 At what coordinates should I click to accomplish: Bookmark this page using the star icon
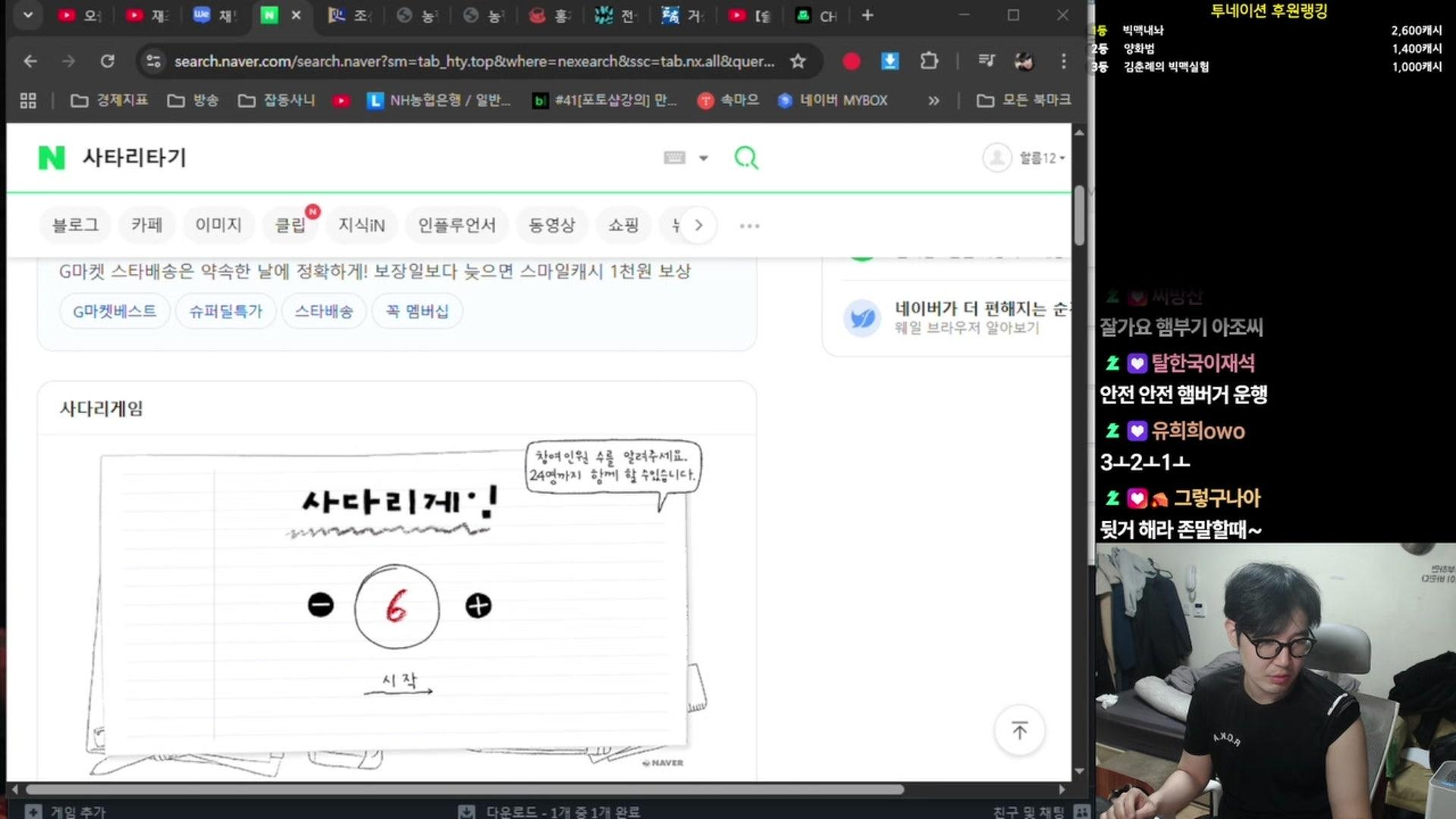tap(799, 61)
